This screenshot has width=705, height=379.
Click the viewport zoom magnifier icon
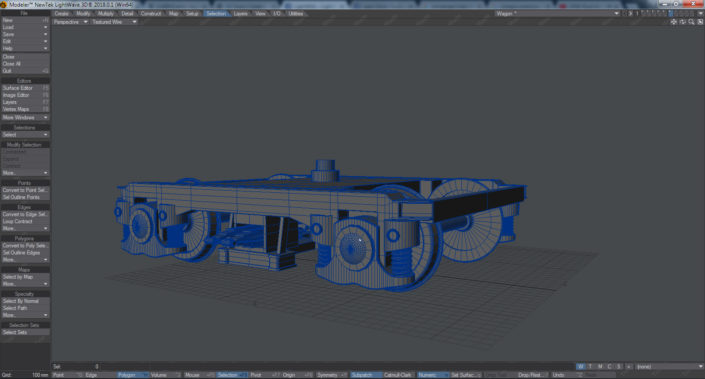click(692, 22)
